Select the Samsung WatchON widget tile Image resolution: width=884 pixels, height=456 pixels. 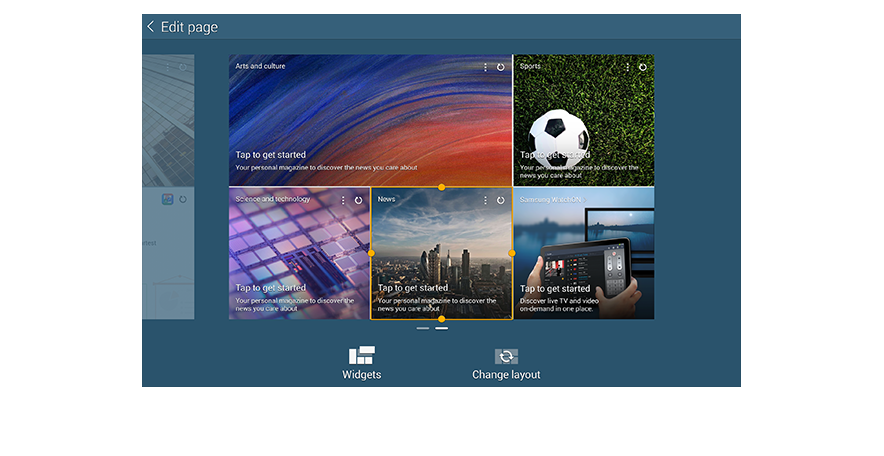pos(583,253)
